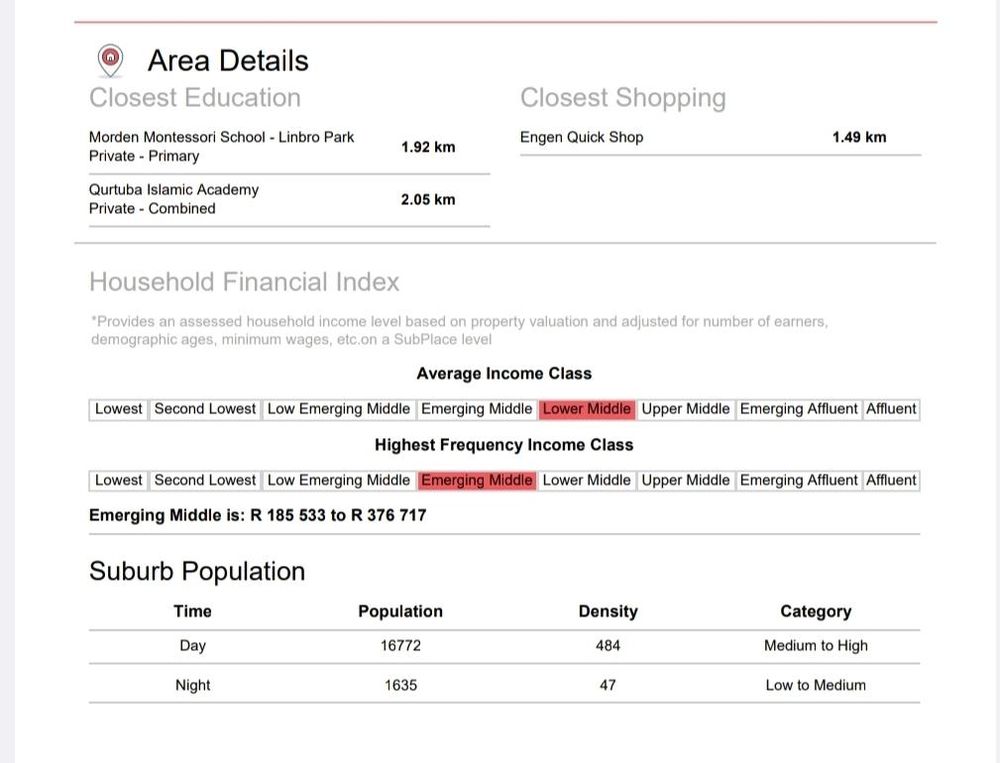Screen dimensions: 1000x763
Task: Select Affluent in Average Income Class row
Action: 891,409
